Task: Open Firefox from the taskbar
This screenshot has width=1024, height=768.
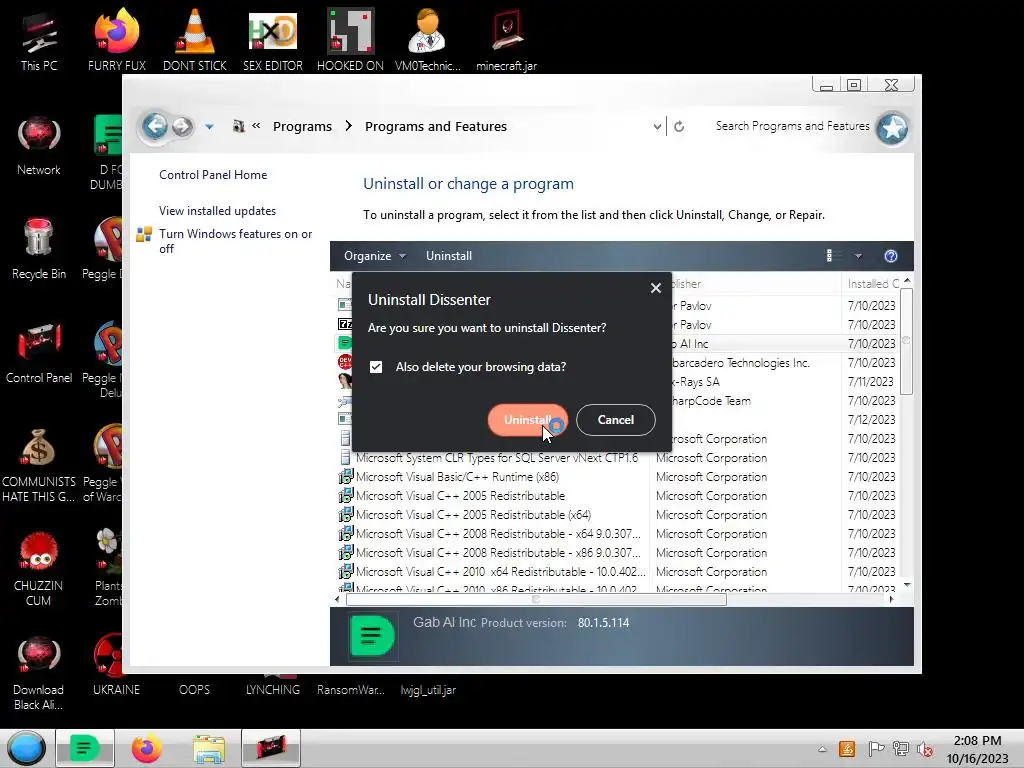Action: click(146, 748)
